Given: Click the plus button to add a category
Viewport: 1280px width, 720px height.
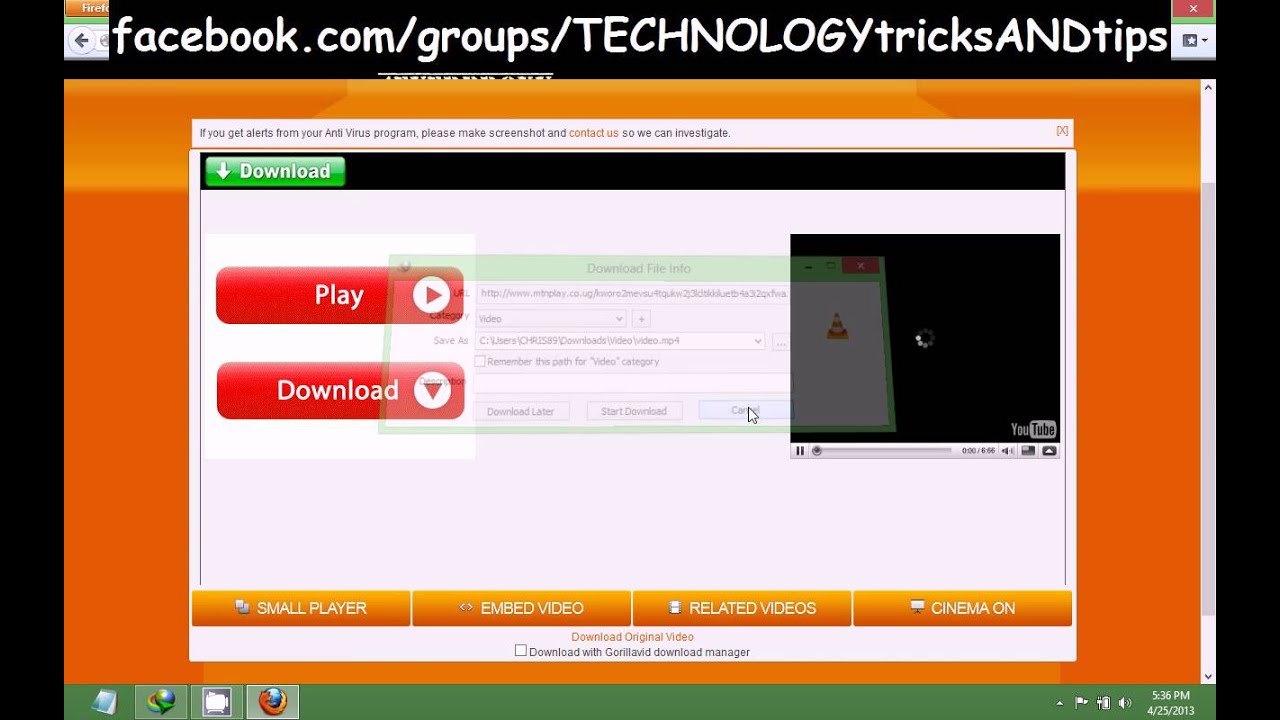Looking at the screenshot, I should click(641, 319).
